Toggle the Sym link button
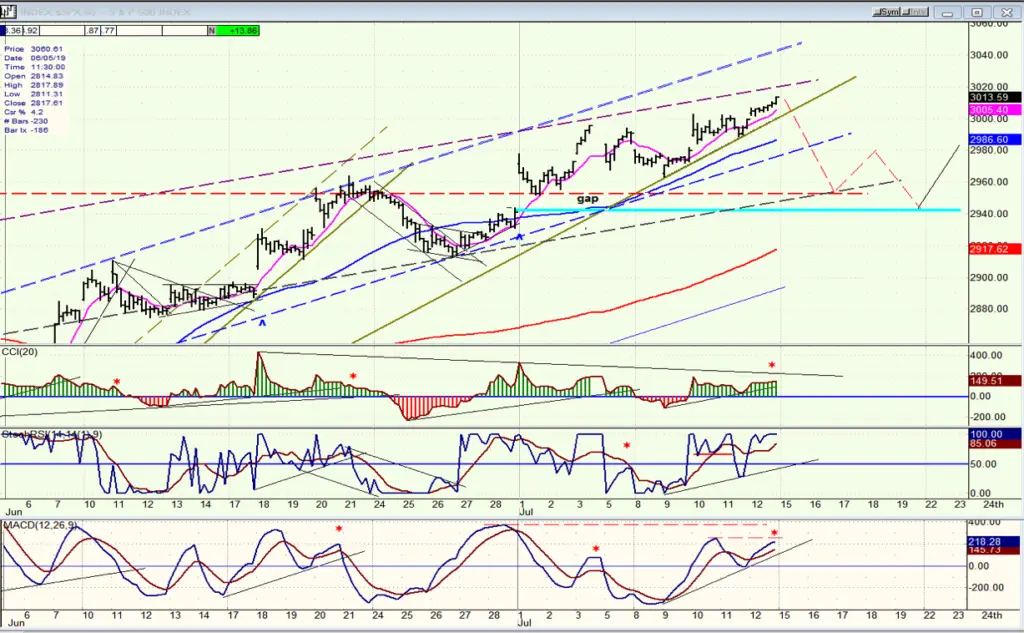 tap(889, 12)
